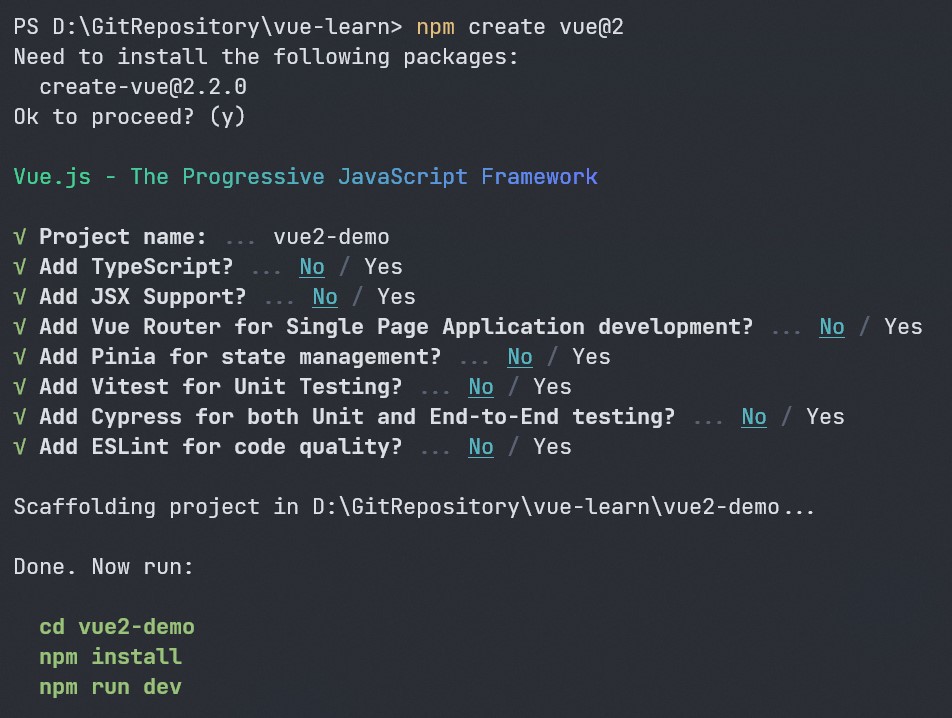Click the checkmark beside 'Add JSX Support?'
Viewport: 952px width, 718px height.
[x=19, y=297]
